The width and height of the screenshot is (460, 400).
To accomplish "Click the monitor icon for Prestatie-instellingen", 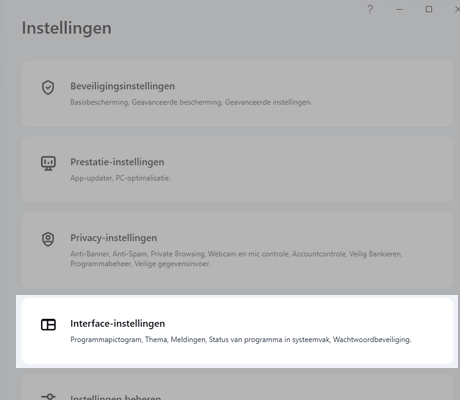I will point(48,163).
